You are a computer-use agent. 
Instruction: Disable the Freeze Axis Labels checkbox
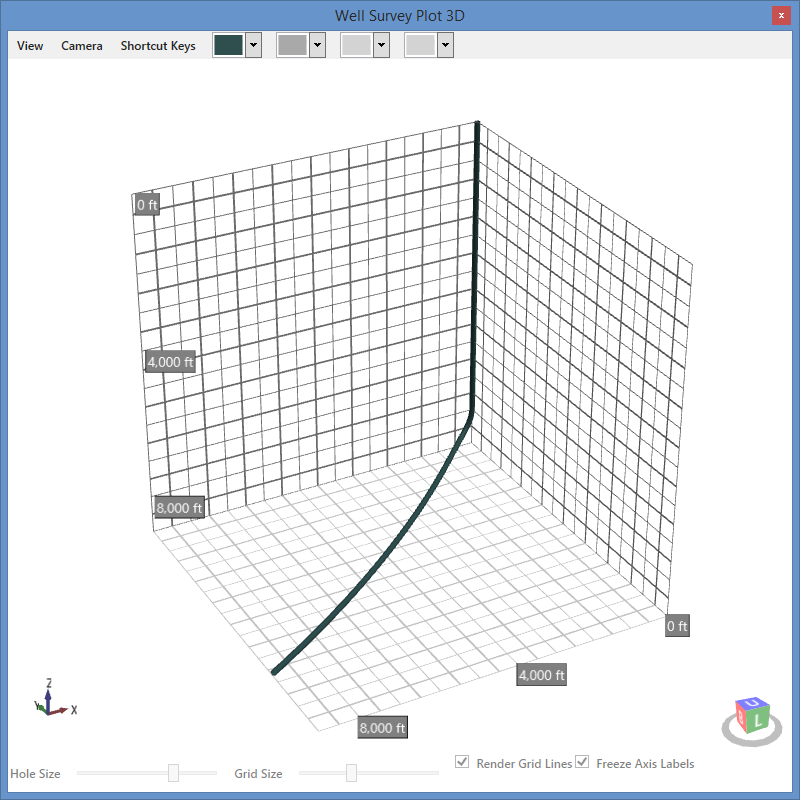pyautogui.click(x=582, y=762)
